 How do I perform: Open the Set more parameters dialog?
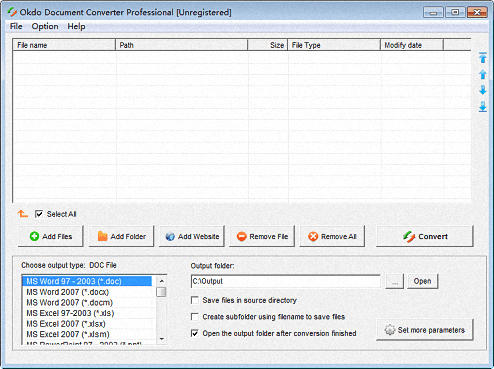[425, 330]
